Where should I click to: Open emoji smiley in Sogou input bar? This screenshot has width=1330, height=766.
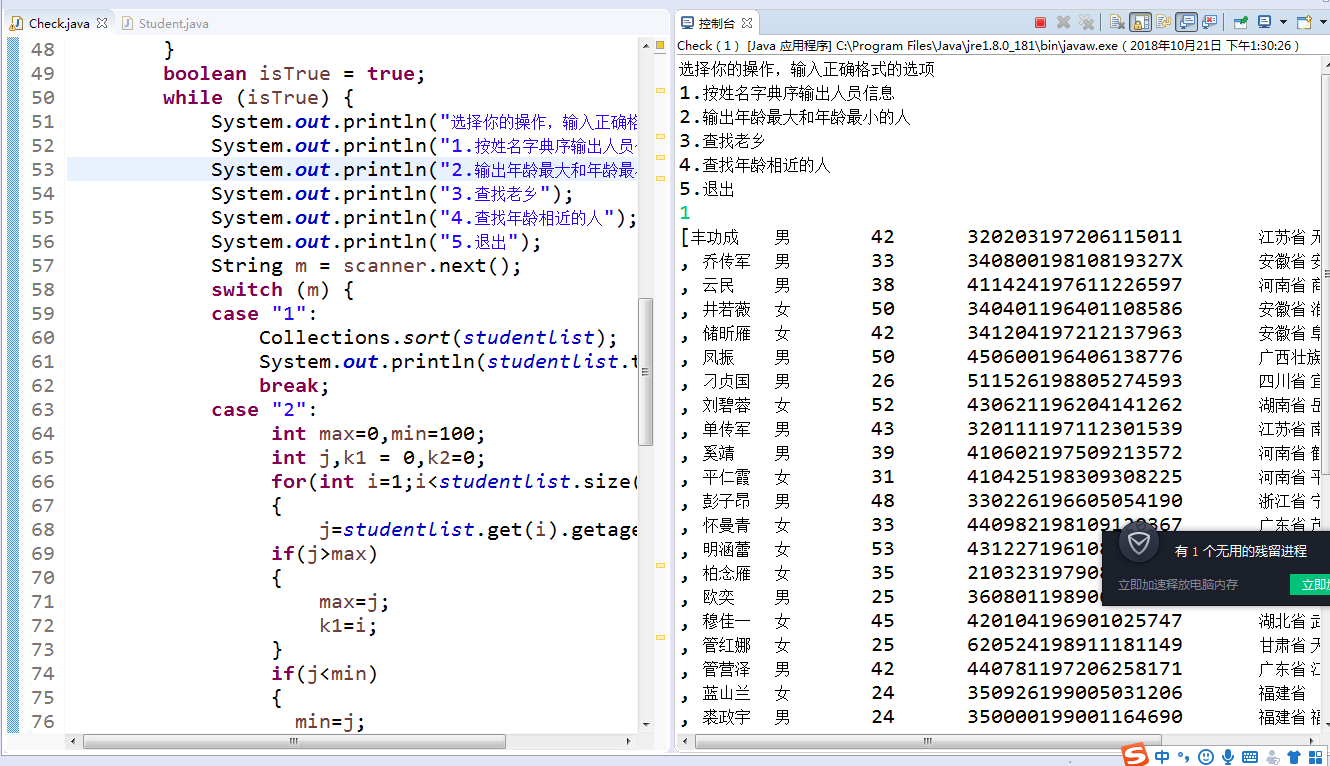point(1206,757)
